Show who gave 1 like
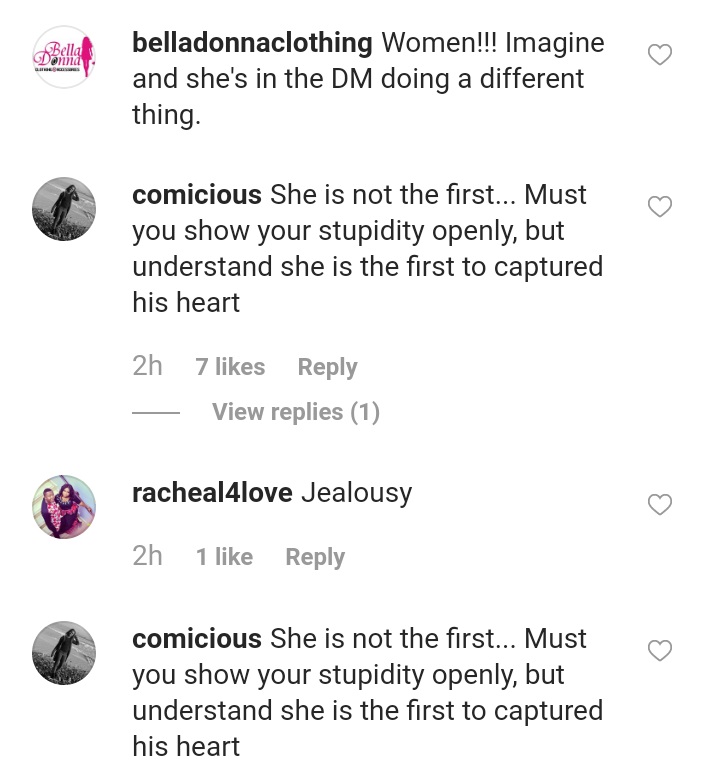The image size is (720, 762). coord(224,557)
